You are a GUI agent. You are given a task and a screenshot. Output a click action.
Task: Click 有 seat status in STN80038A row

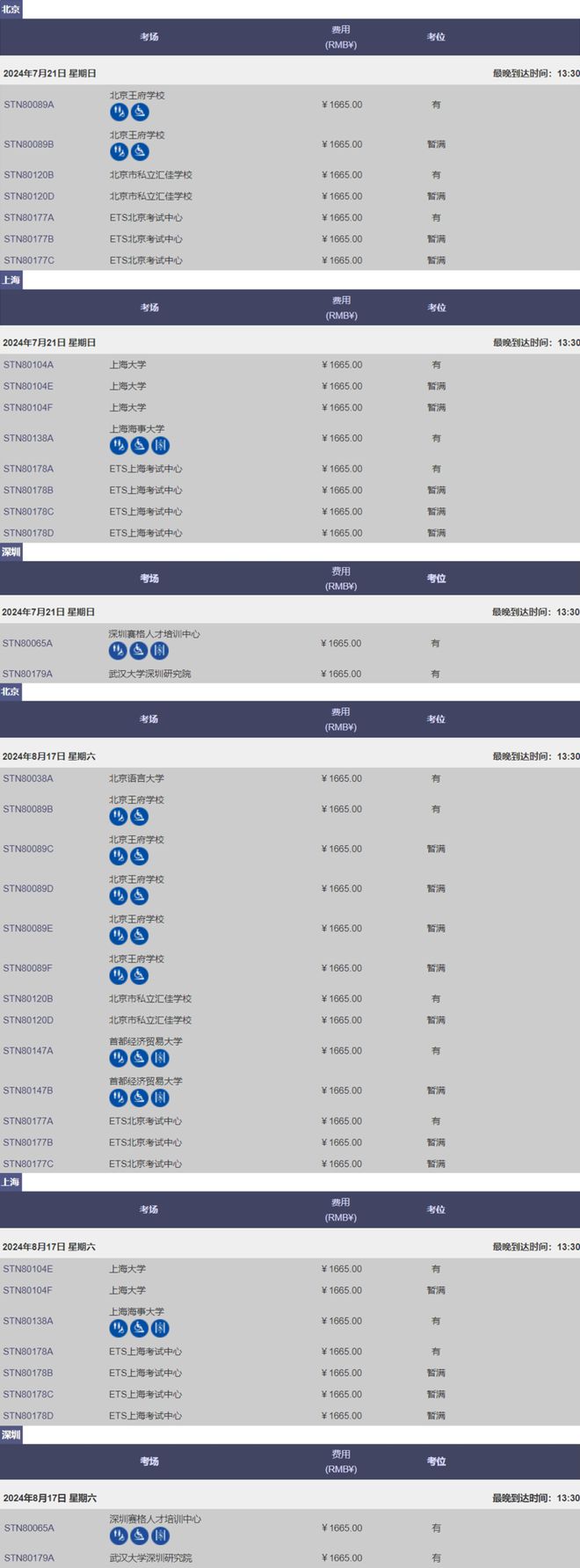[436, 778]
